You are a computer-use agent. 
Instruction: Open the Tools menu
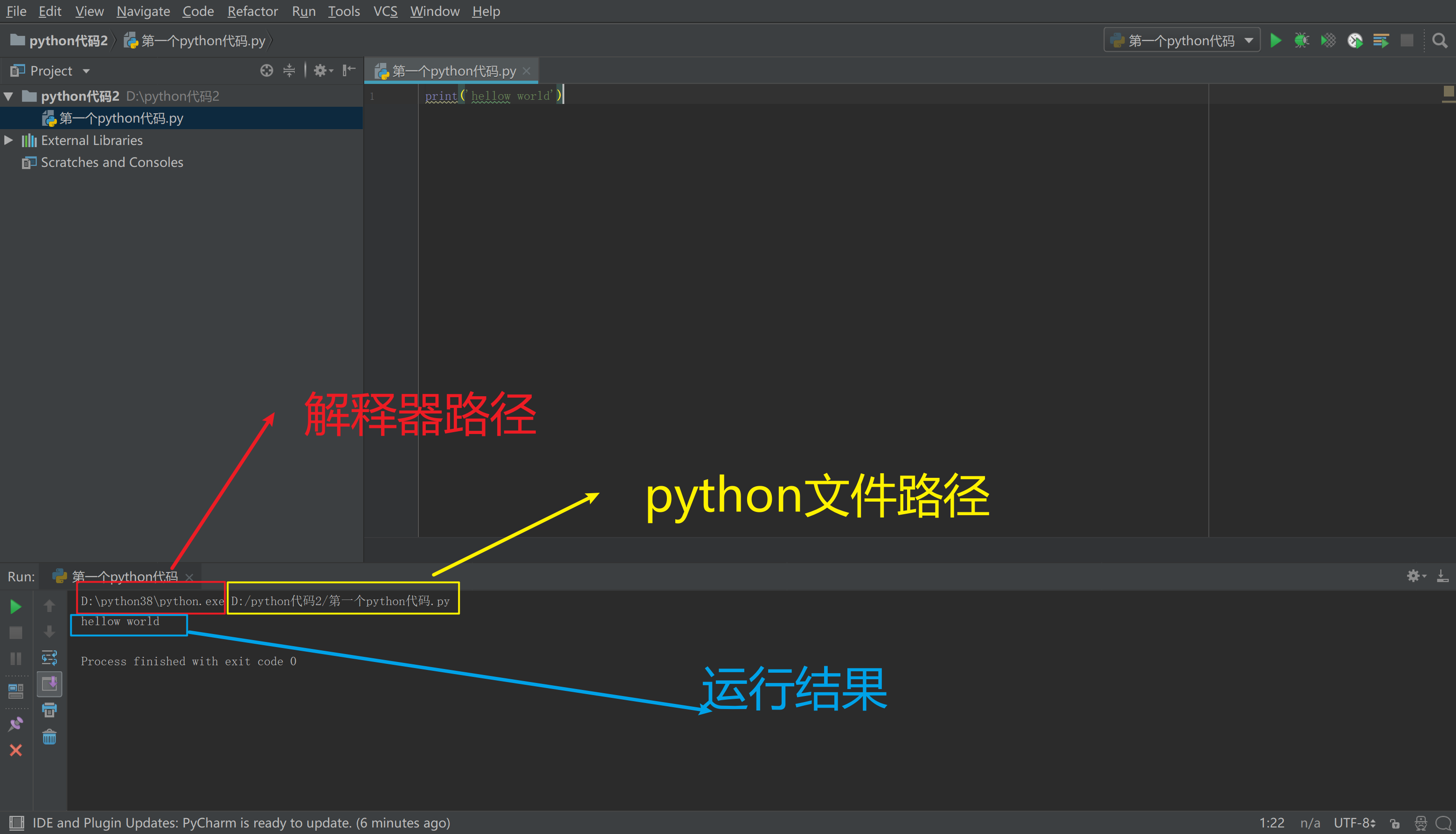(344, 11)
